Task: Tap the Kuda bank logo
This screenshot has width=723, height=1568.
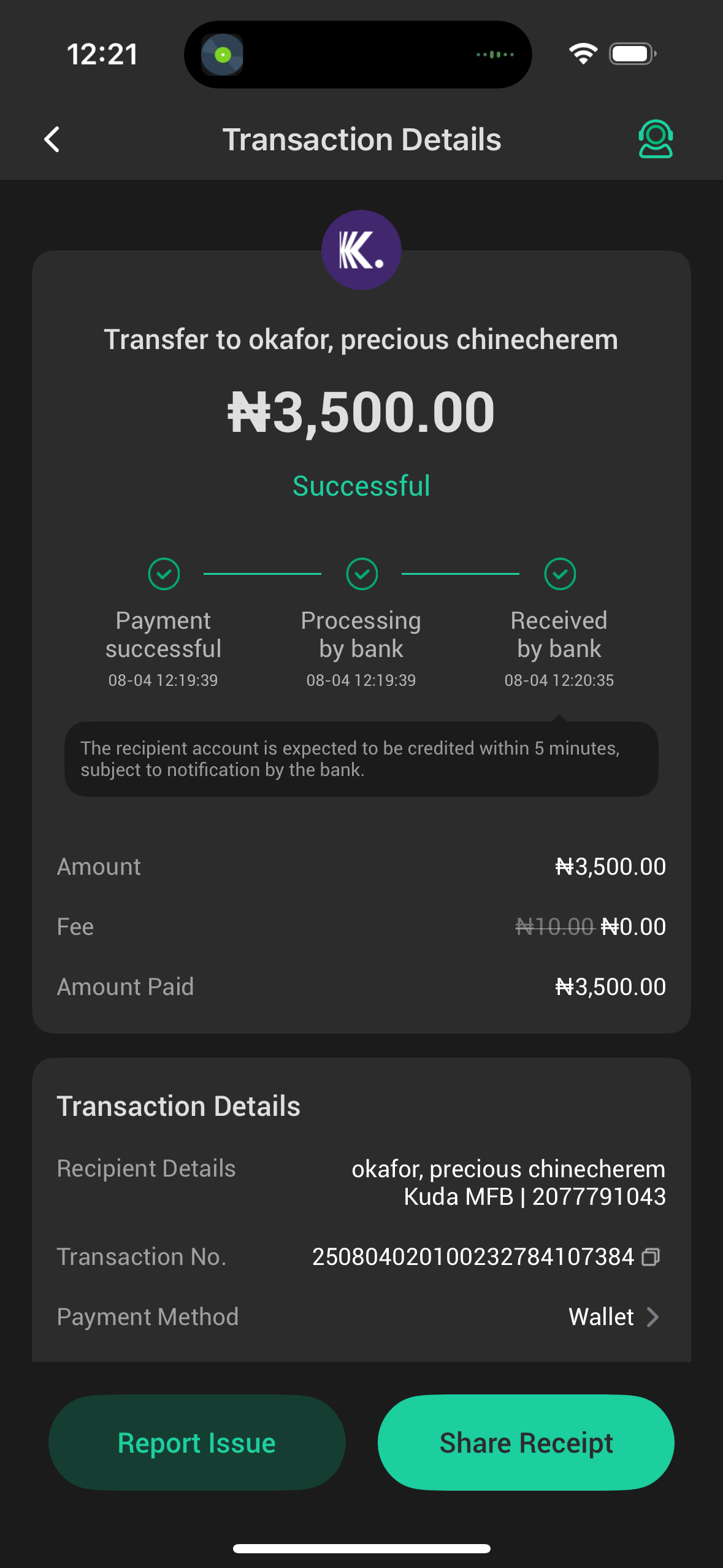Action: (x=361, y=250)
